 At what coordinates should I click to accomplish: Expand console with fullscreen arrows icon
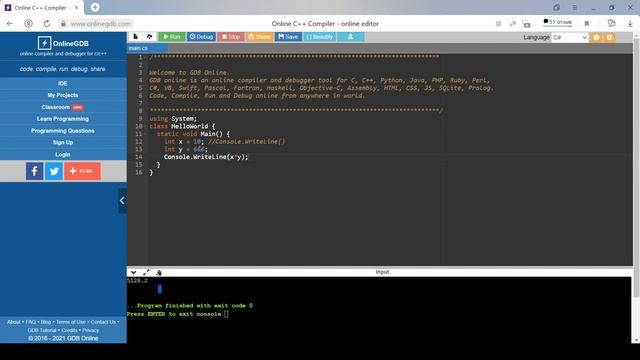pyautogui.click(x=146, y=272)
